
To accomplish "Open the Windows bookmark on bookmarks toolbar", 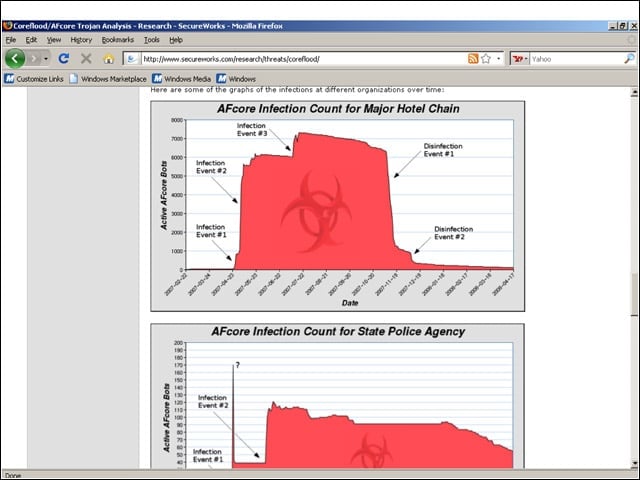I will pos(236,79).
